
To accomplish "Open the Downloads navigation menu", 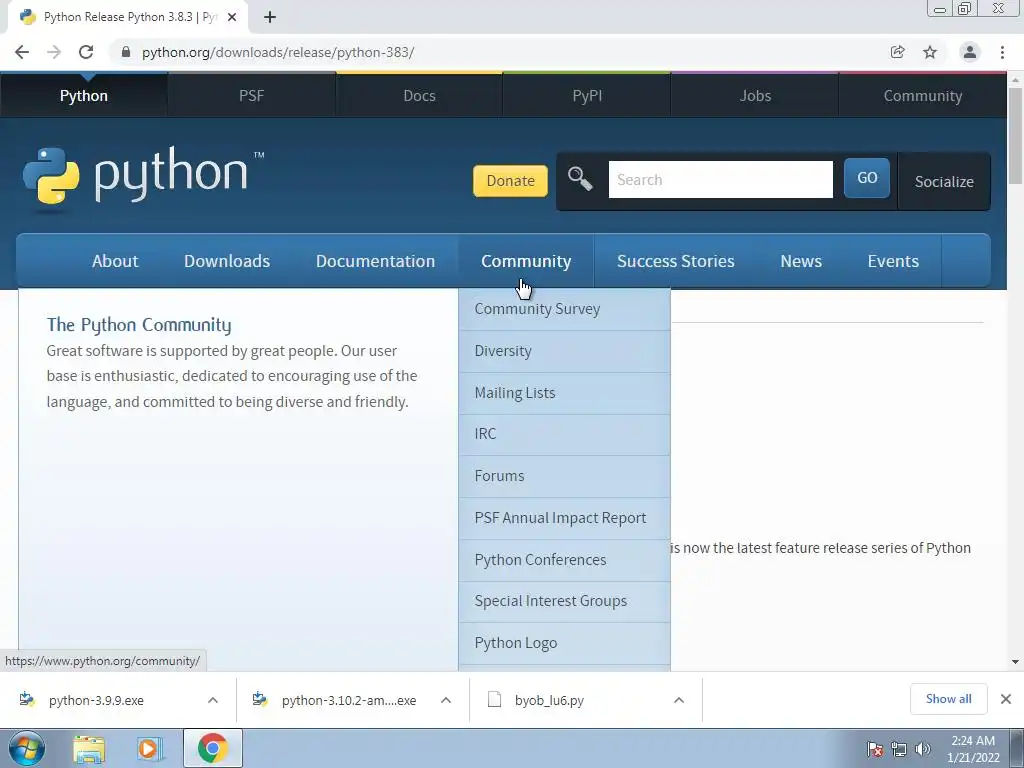I will (x=227, y=261).
